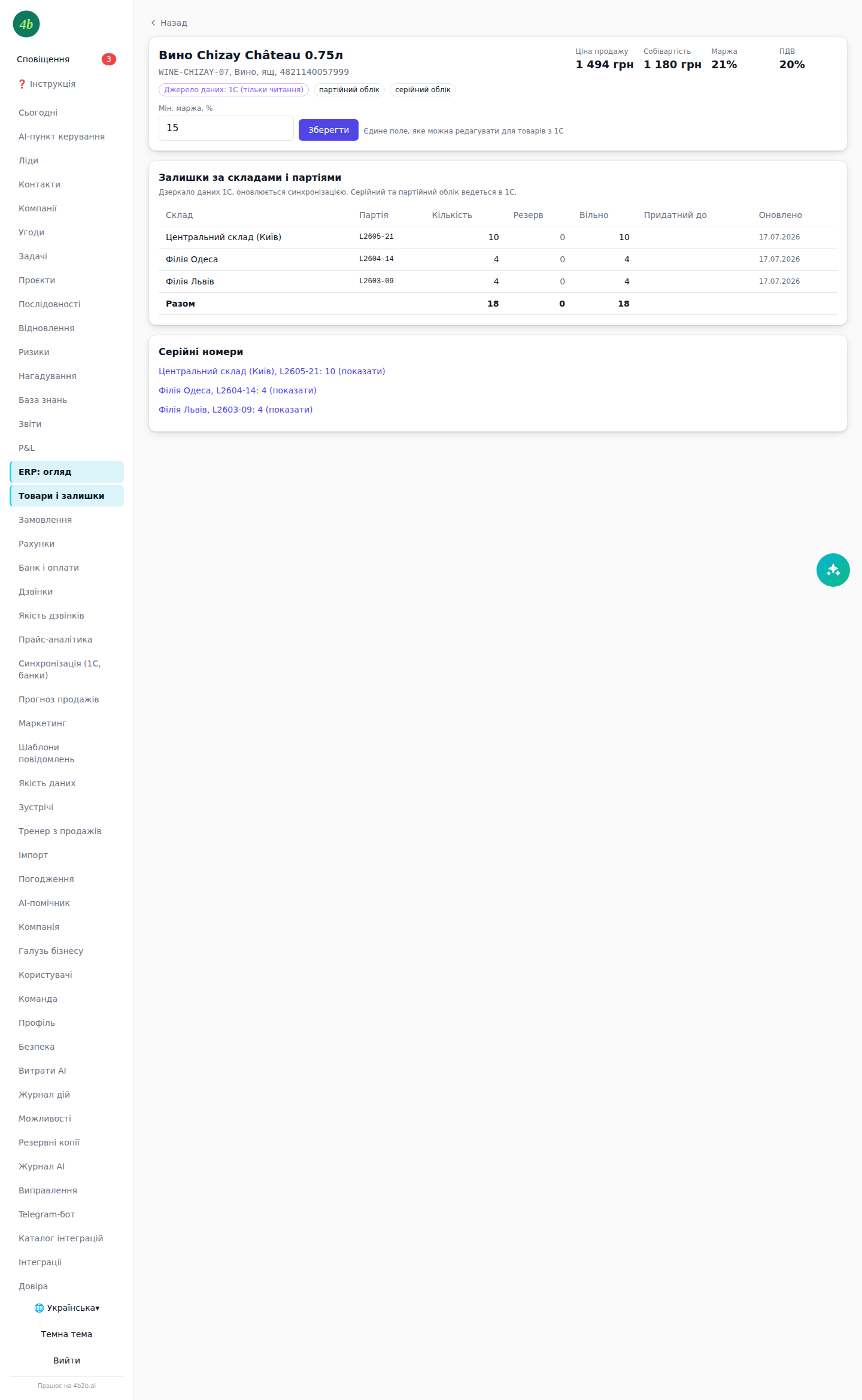Image resolution: width=862 pixels, height=1400 pixels.
Task: Show serial numbers for Центральний склад (Київ)
Action: click(272, 371)
